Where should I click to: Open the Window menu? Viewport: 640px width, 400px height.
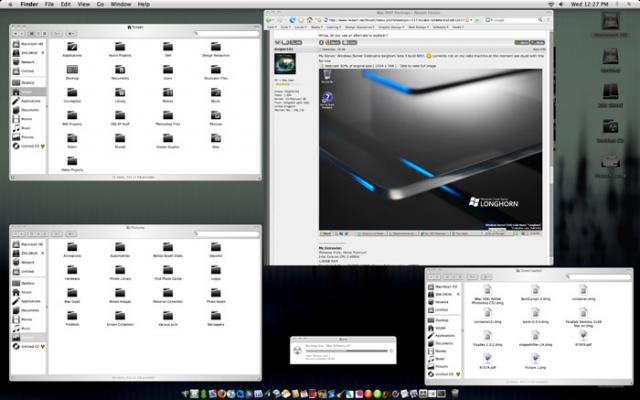121,4
